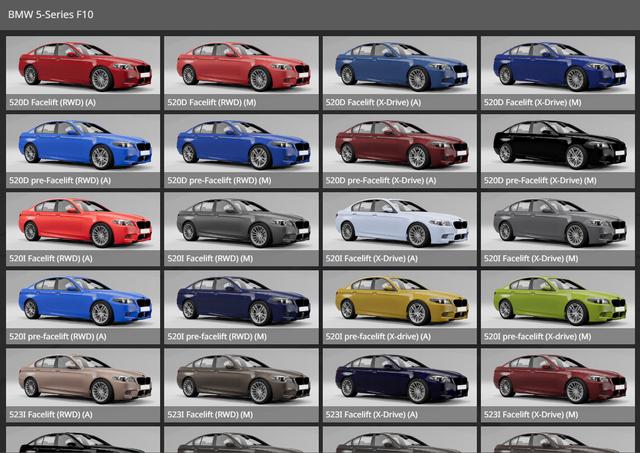The width and height of the screenshot is (640, 453).
Task: Select the red 520D Facelift (RWD) (A) car thumbnail
Action: pos(83,65)
